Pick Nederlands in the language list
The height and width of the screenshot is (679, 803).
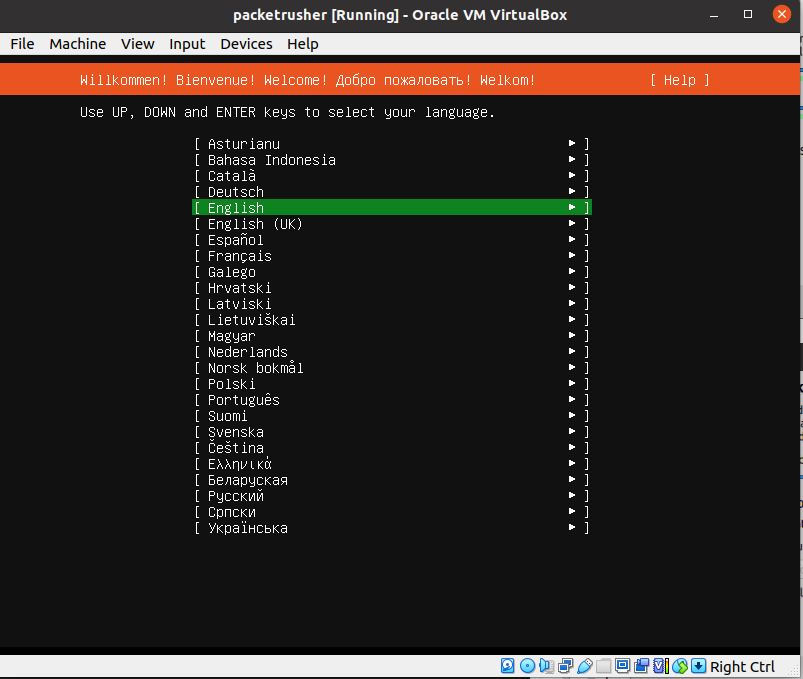point(247,352)
